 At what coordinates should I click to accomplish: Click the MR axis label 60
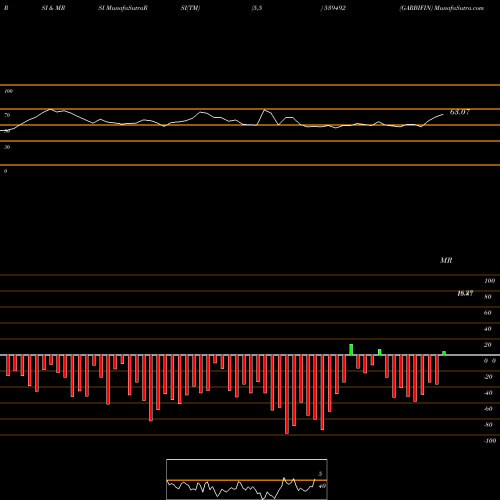pos(488,313)
